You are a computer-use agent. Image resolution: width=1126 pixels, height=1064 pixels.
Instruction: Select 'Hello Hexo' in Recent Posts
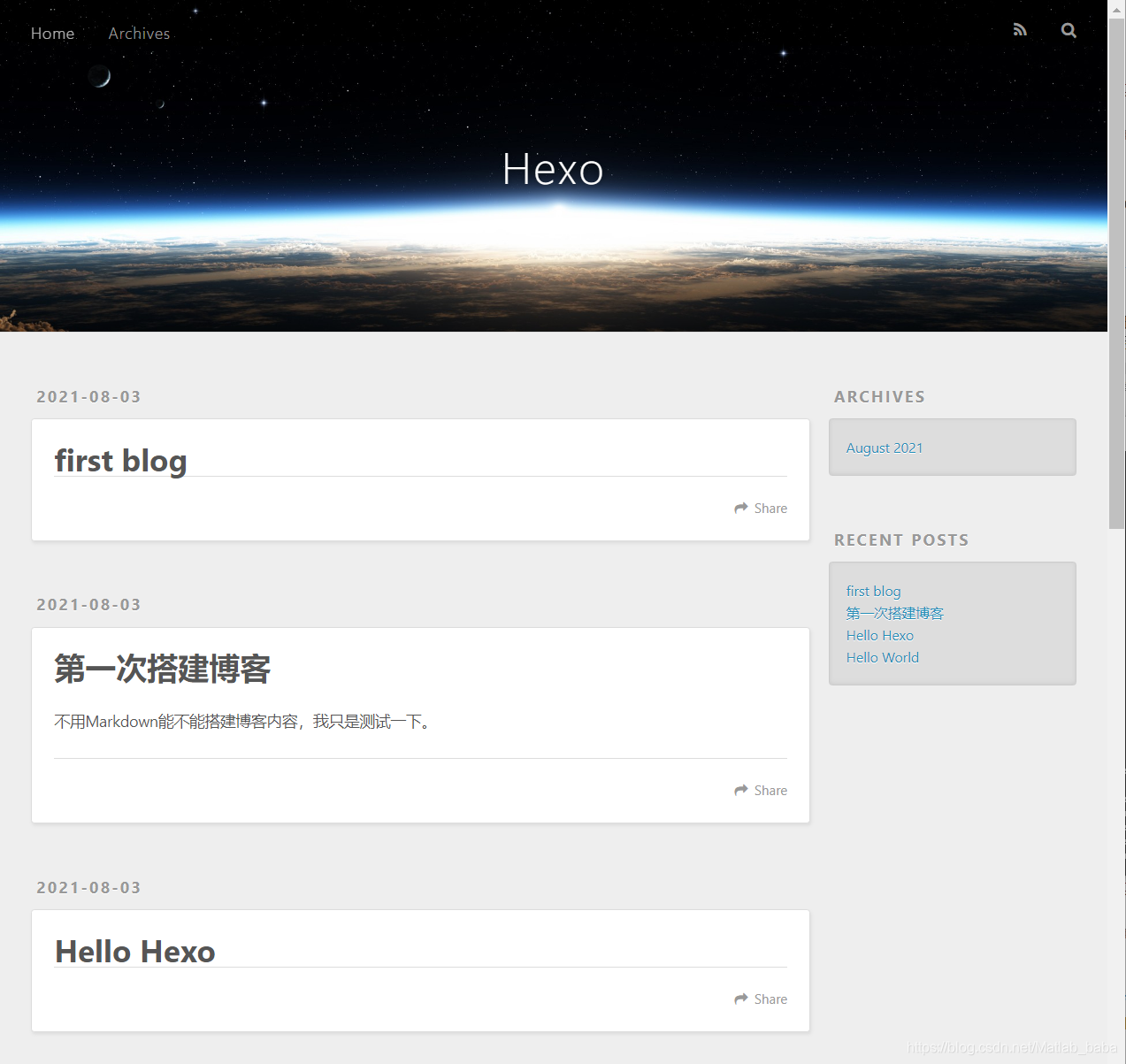[x=880, y=635]
